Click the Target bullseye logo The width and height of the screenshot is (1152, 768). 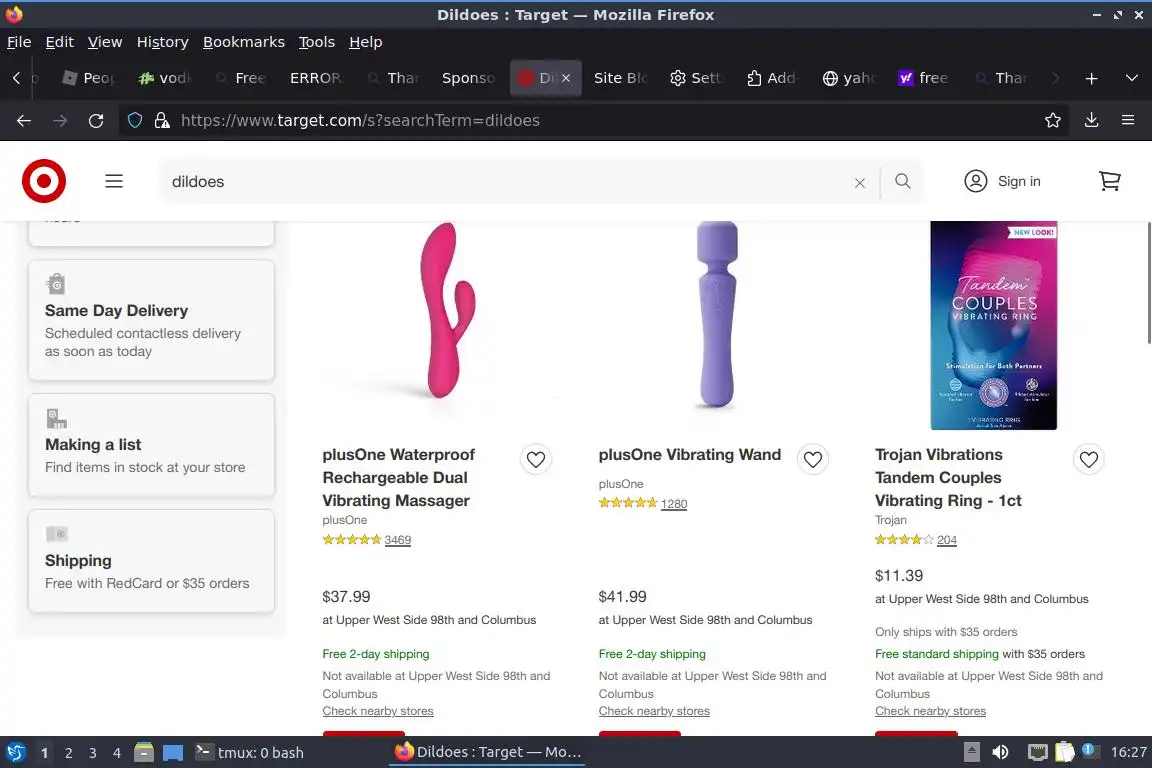44,181
